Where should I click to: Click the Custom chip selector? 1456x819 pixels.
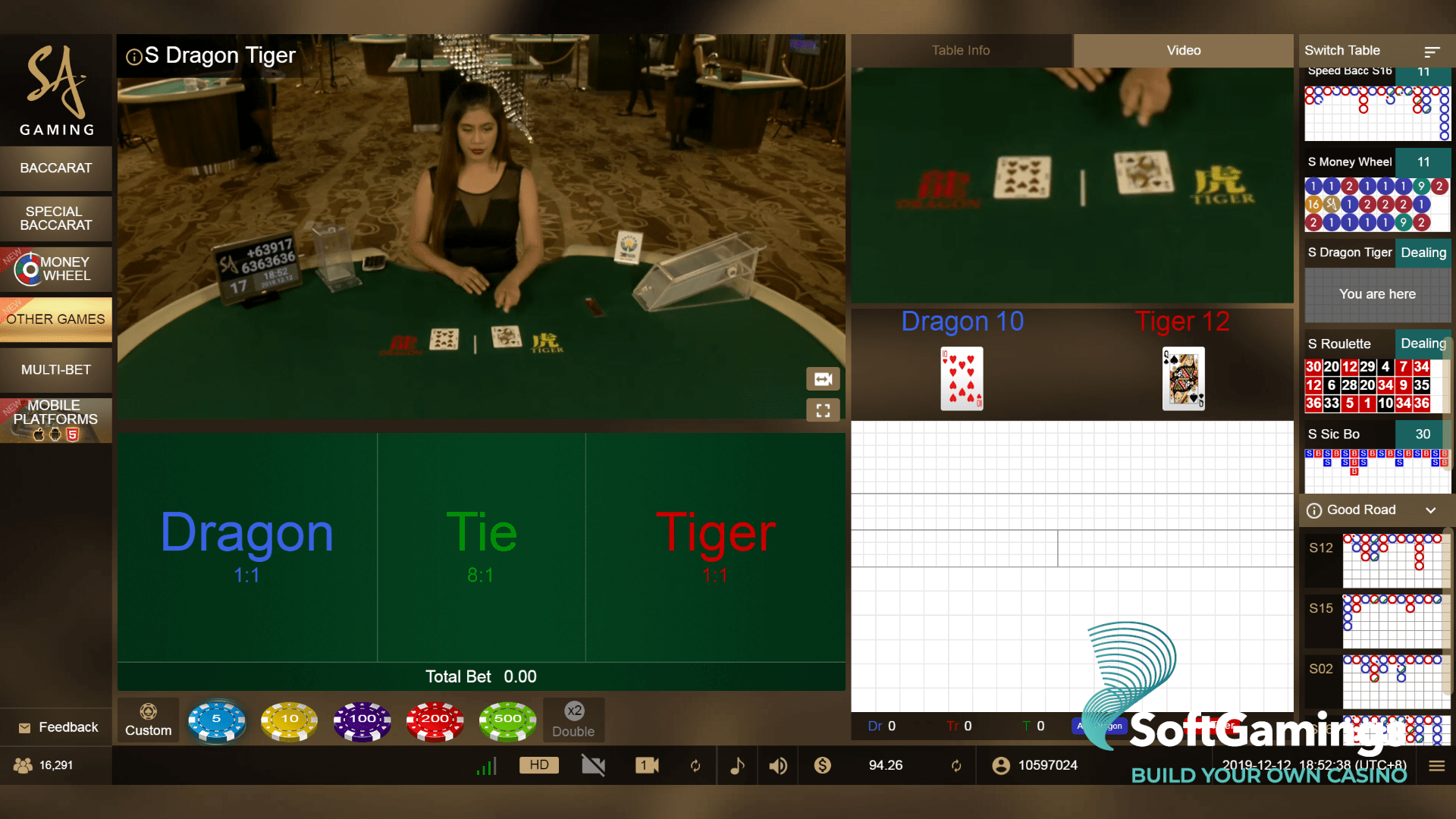tap(148, 718)
